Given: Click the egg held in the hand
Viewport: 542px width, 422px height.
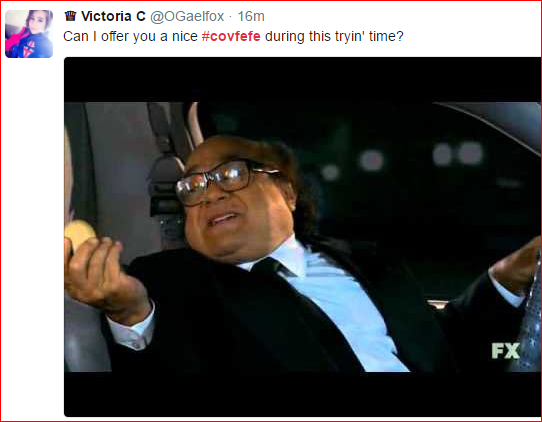Looking at the screenshot, I should (x=79, y=233).
